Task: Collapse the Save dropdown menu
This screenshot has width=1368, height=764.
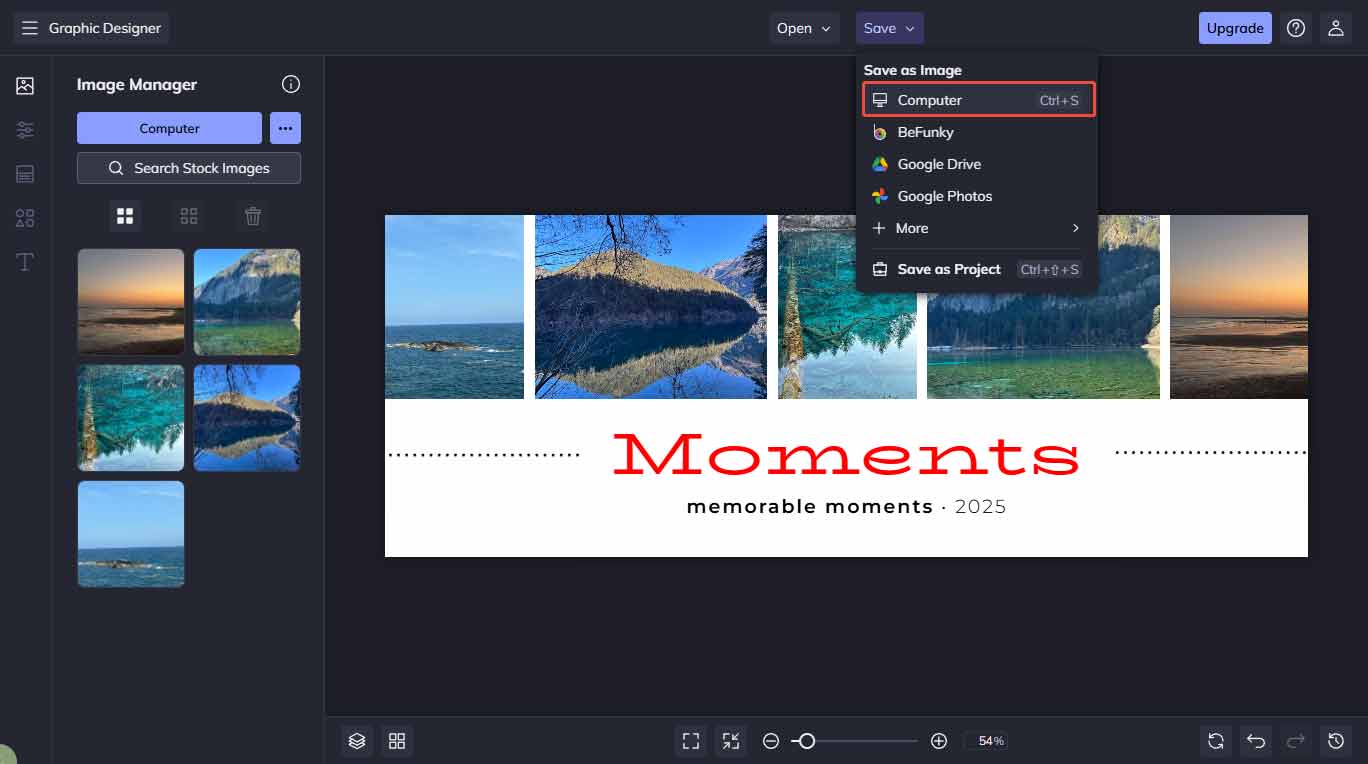Action: [x=889, y=28]
